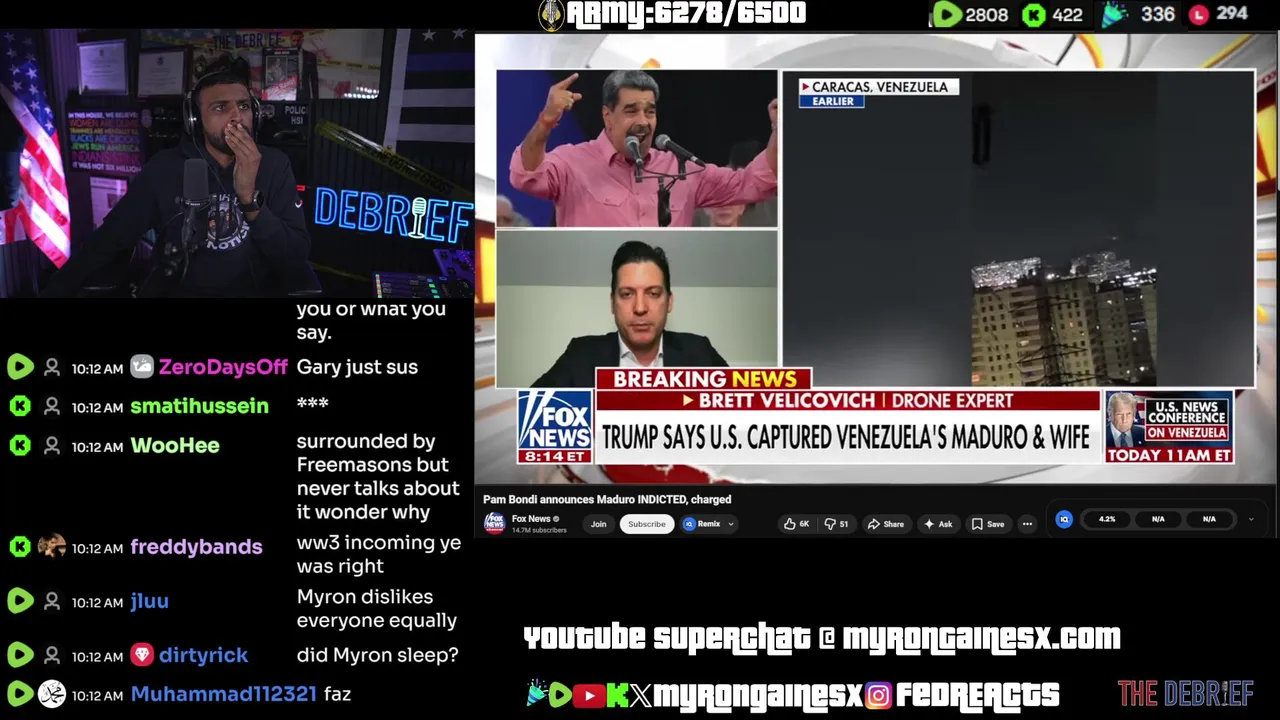Click the Kick icon beside WooHee
Image resolution: width=1280 pixels, height=720 pixels.
coord(19,445)
